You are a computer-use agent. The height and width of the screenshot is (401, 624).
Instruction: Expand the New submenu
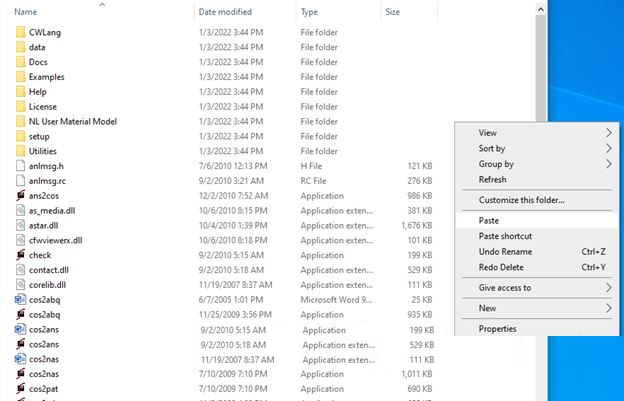(536, 308)
